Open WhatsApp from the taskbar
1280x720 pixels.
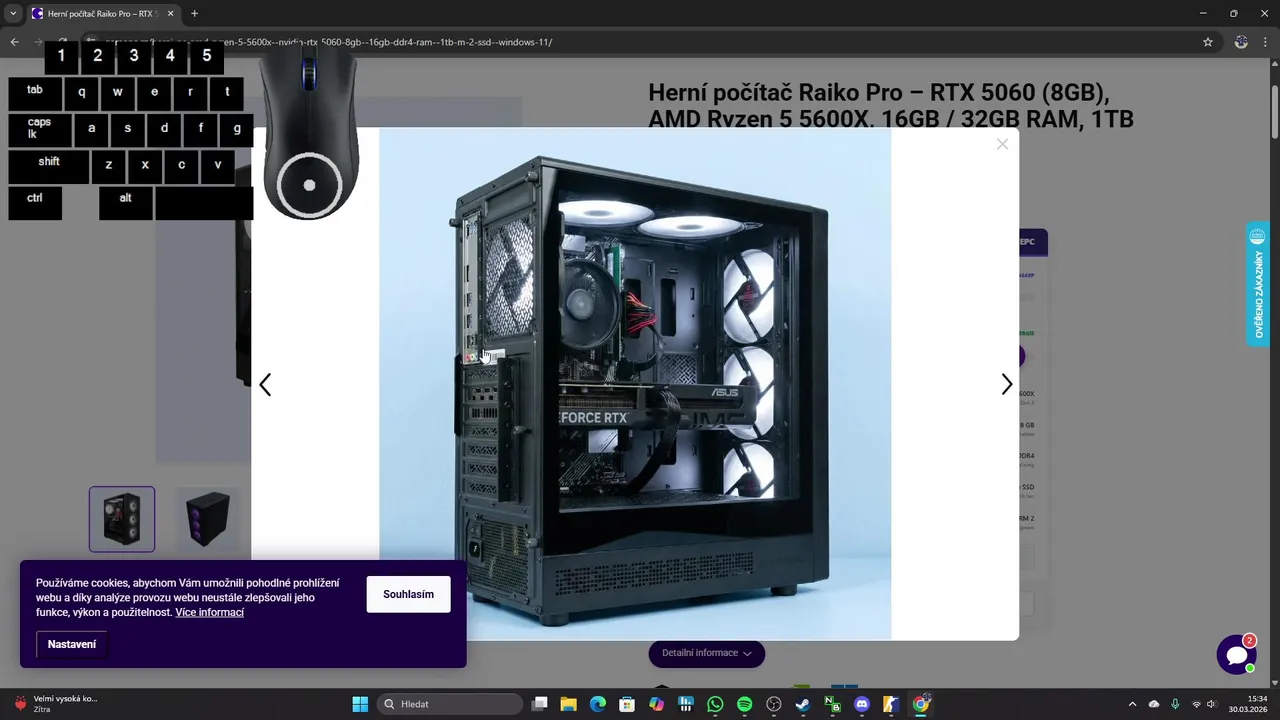pyautogui.click(x=715, y=704)
